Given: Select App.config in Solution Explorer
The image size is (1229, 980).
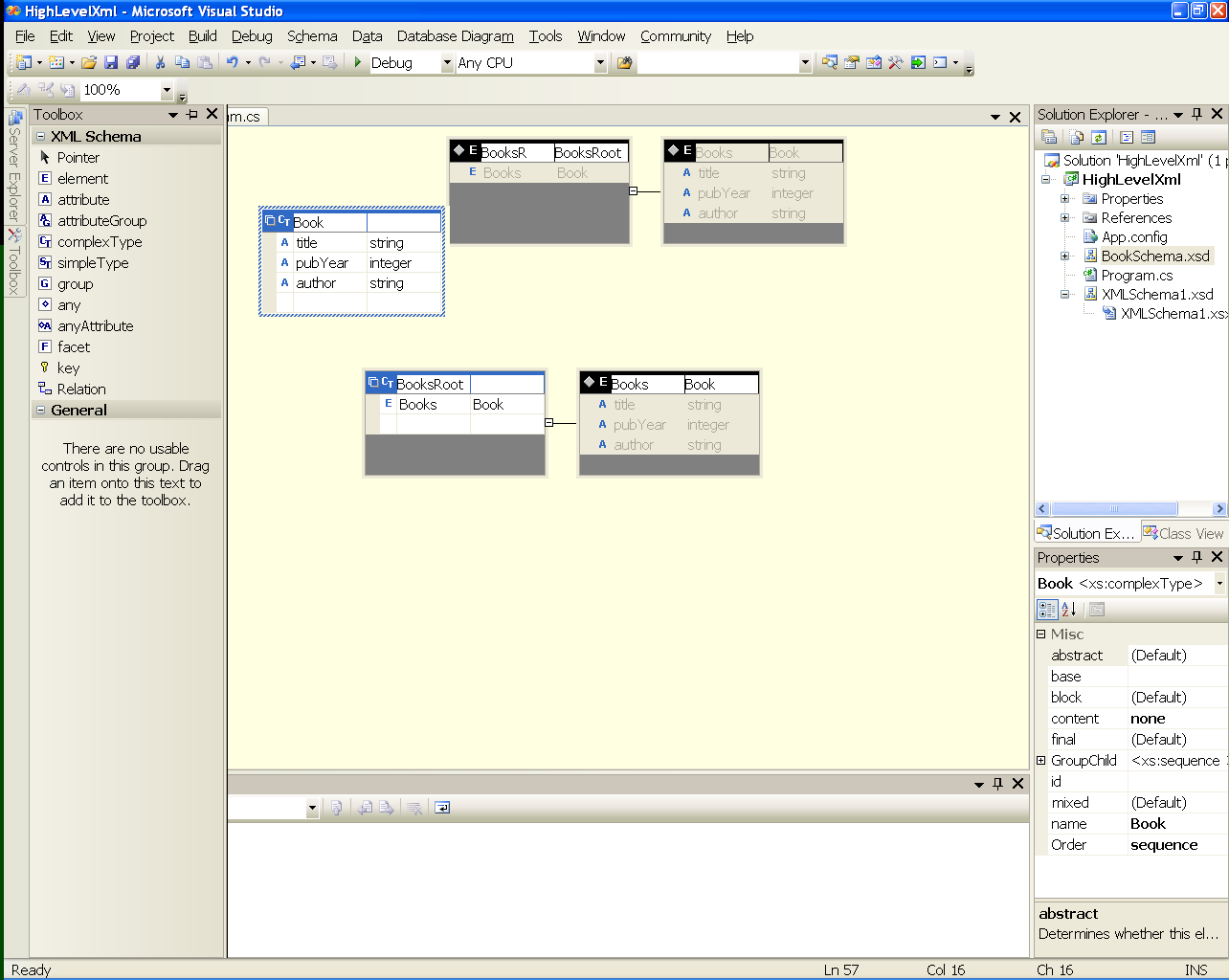Looking at the screenshot, I should 1134,237.
